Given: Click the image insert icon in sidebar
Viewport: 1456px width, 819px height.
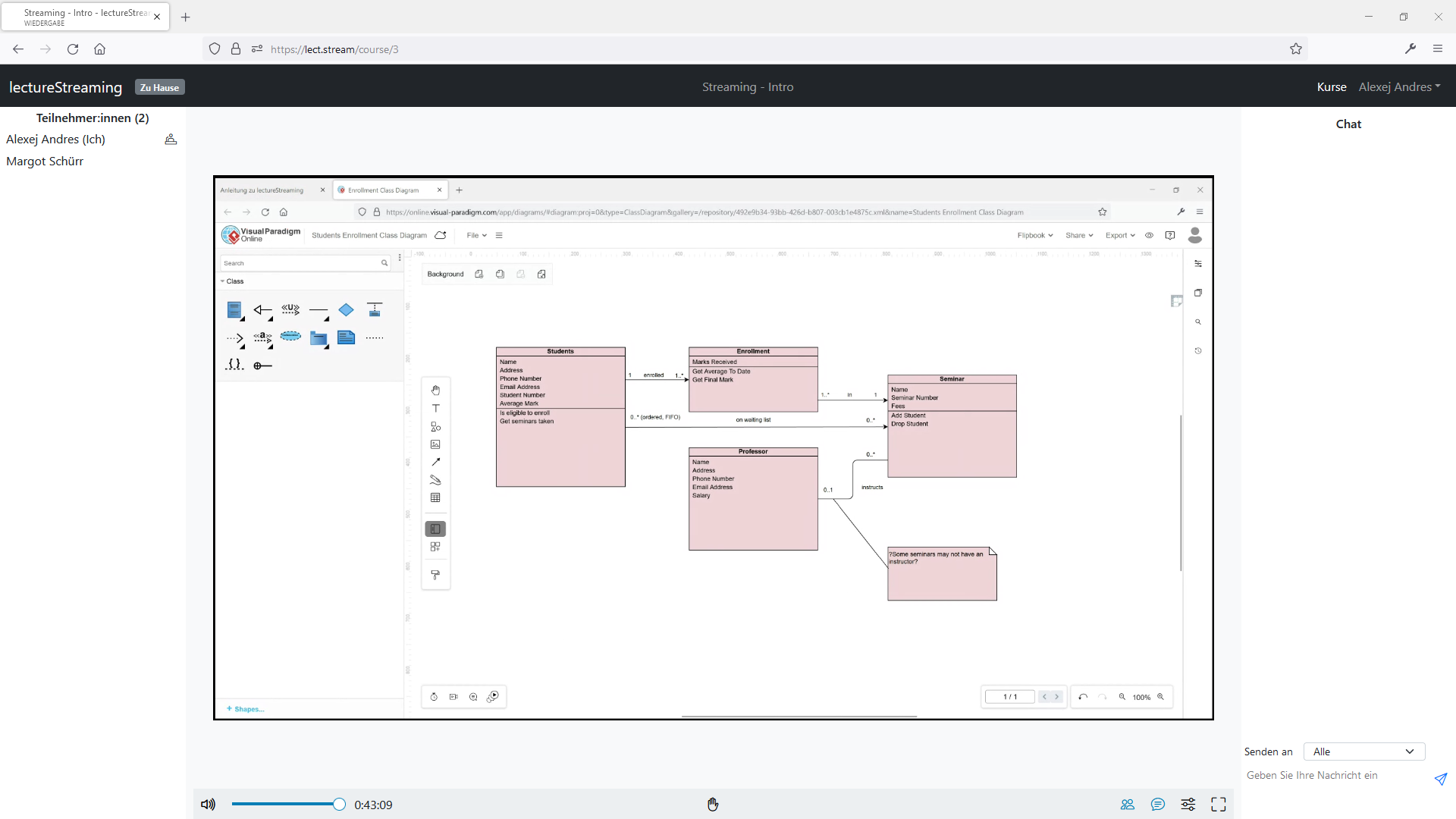Looking at the screenshot, I should point(435,443).
